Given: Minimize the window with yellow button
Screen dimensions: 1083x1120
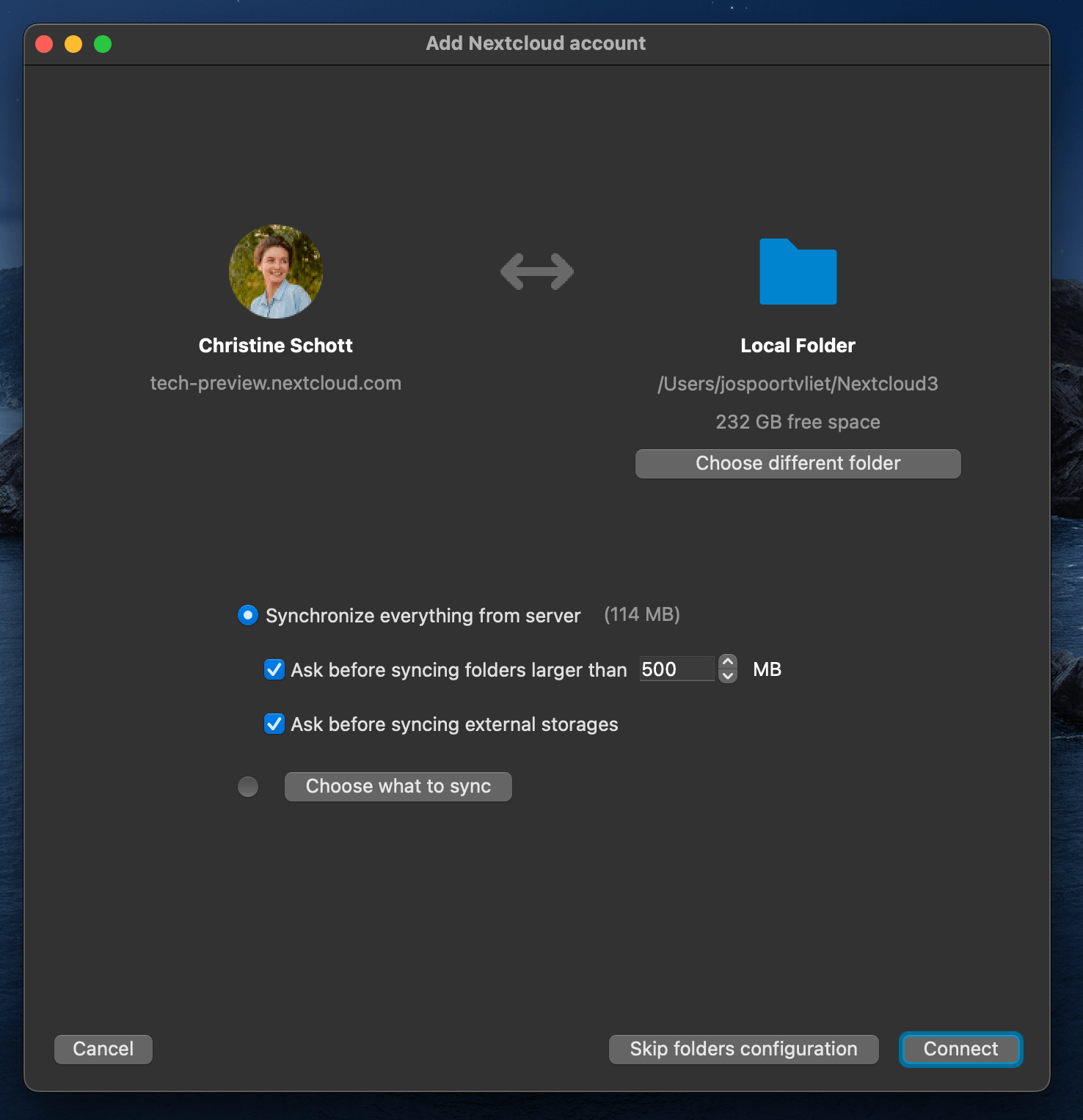Looking at the screenshot, I should point(73,44).
